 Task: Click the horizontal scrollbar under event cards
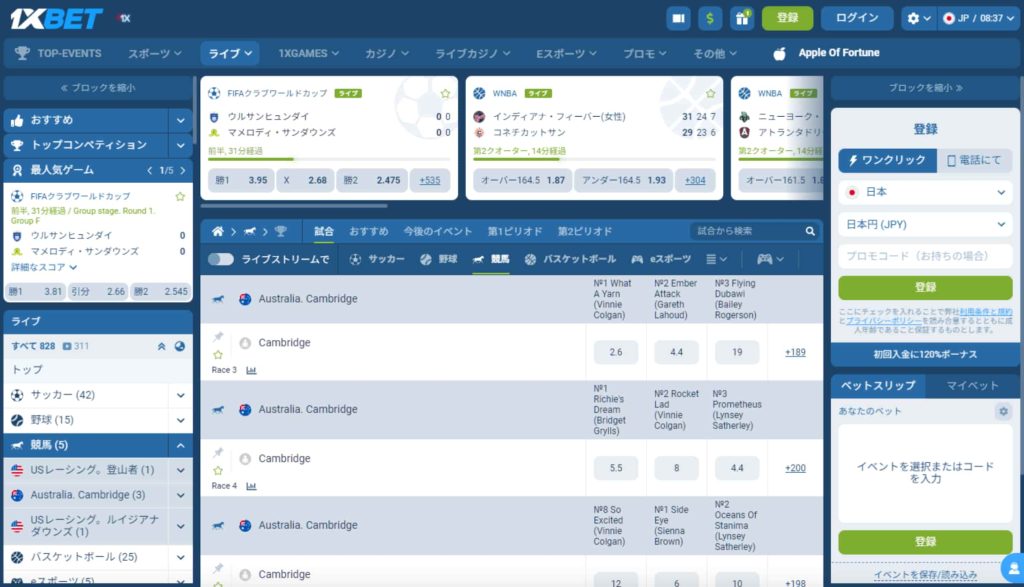click(x=294, y=206)
